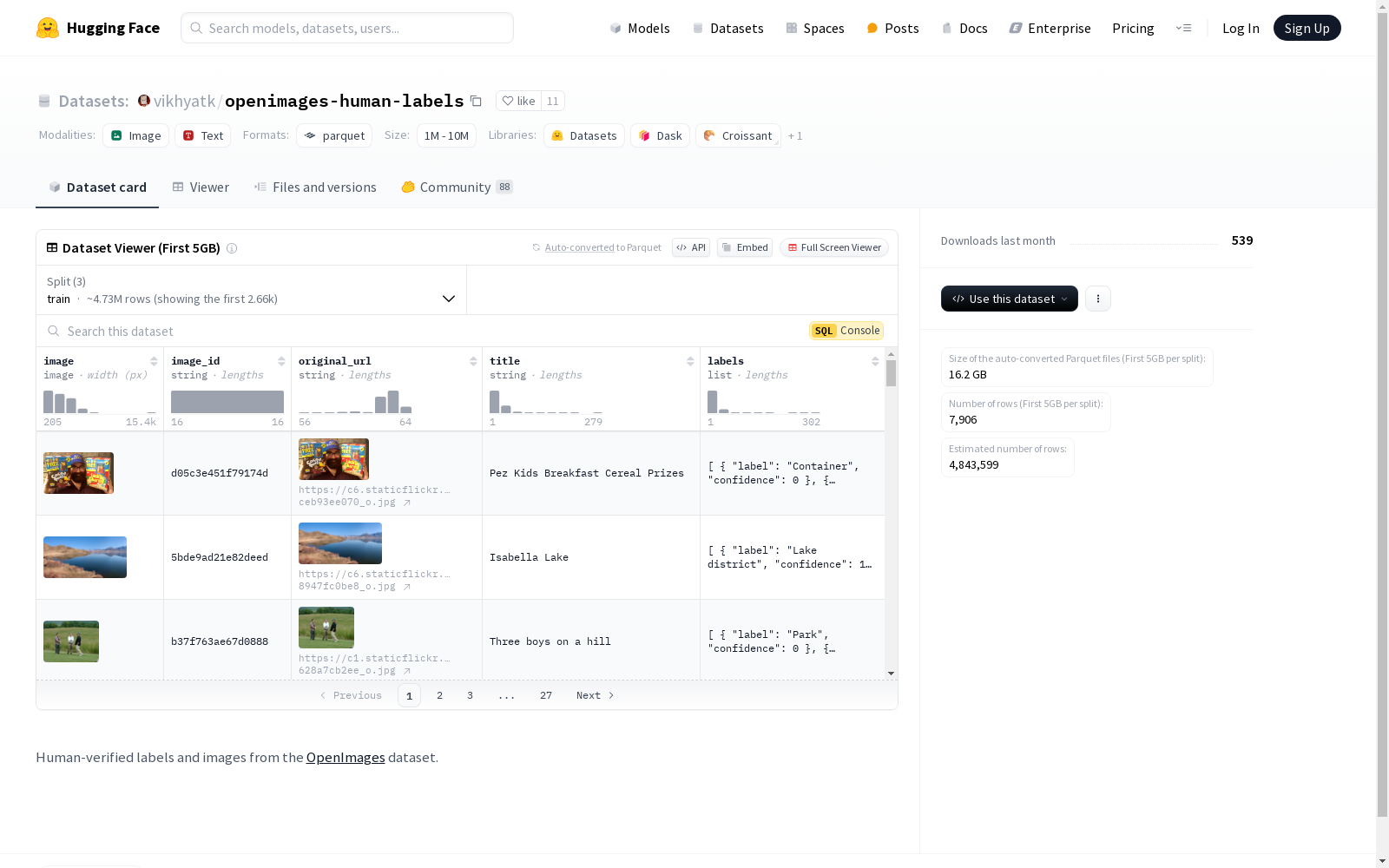Copy dataset name with the copy icon
Viewport: 1389px width, 868px height.
click(476, 101)
